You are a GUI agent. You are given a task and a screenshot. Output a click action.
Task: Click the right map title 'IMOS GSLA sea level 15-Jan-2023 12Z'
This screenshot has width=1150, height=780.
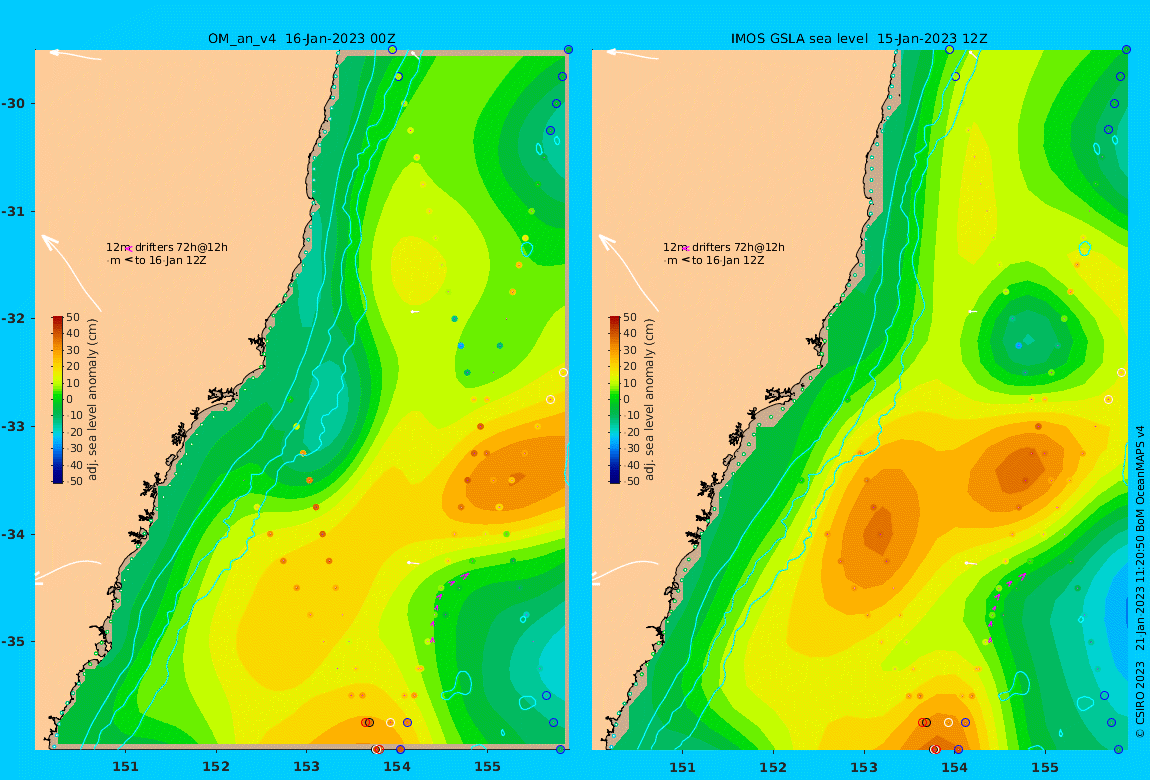(859, 39)
